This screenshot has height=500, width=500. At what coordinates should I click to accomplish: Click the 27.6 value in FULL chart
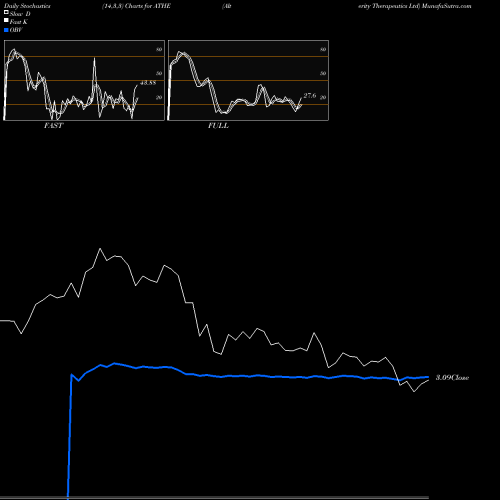tap(310, 96)
